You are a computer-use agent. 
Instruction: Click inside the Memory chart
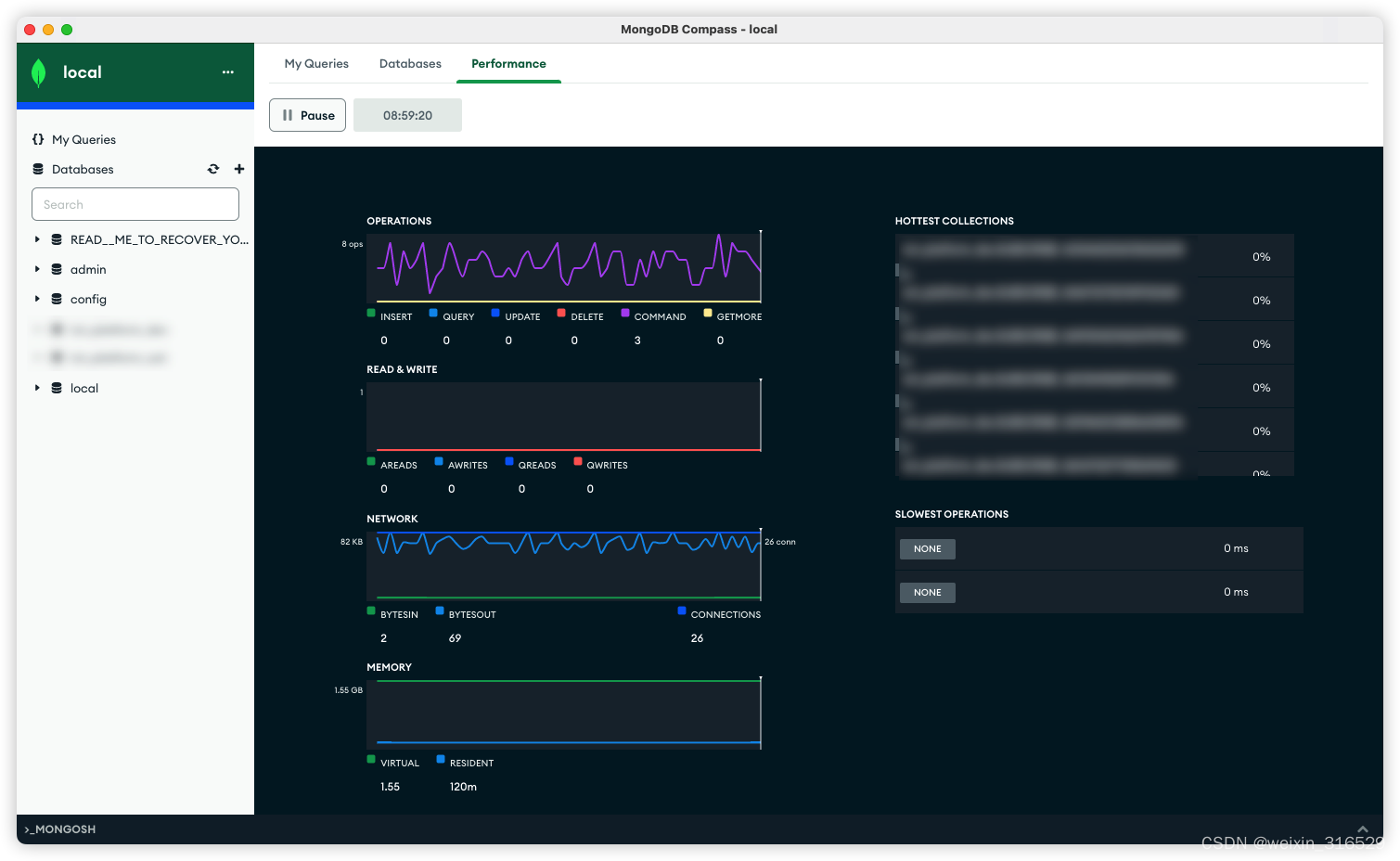pyautogui.click(x=564, y=714)
